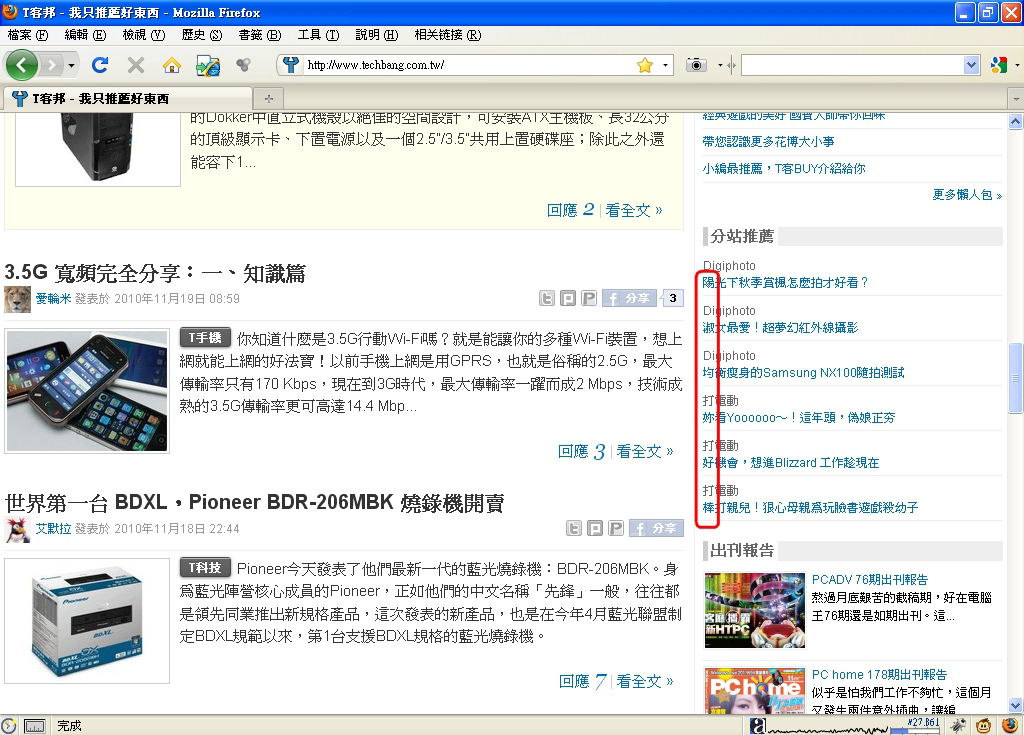Viewport: 1024px width, 735px height.
Task: Click the Plurk icon for the BDXL article
Action: 595,528
